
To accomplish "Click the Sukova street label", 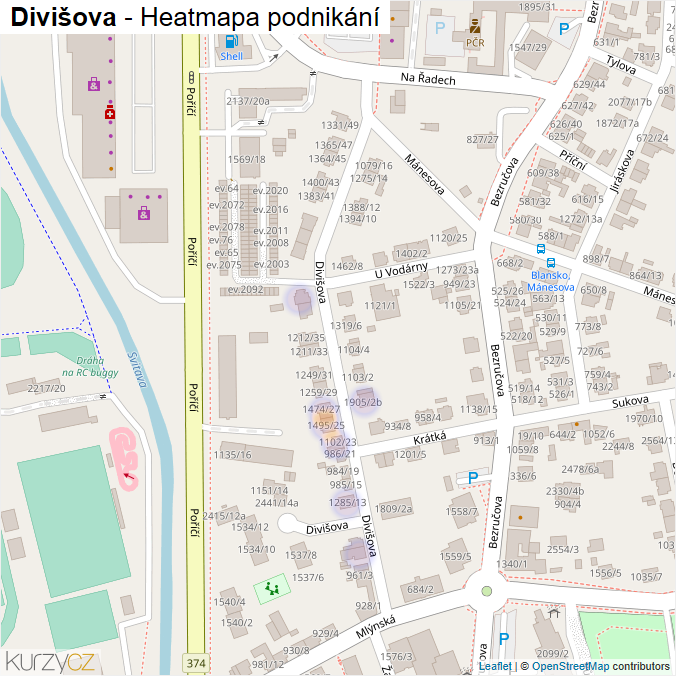I will (x=630, y=402).
